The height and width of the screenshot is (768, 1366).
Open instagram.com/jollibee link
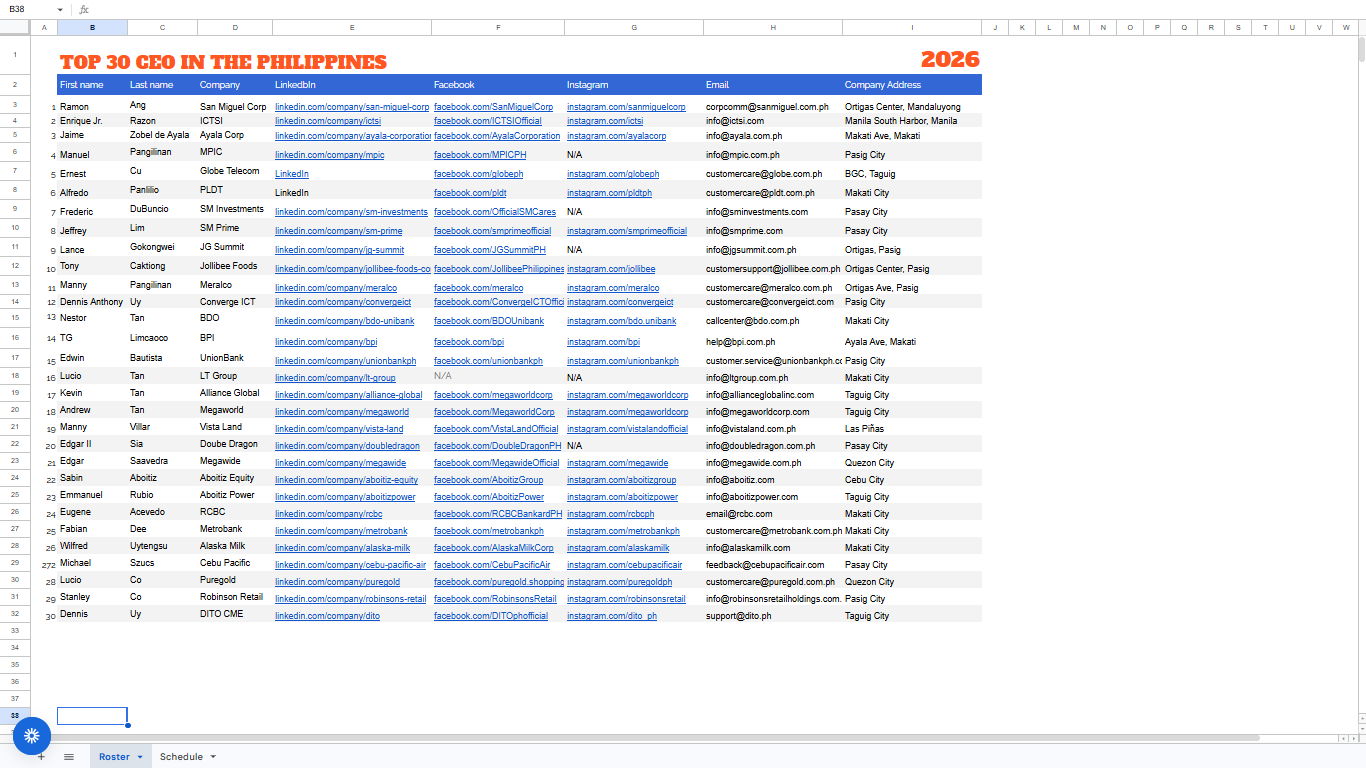[x=611, y=269]
